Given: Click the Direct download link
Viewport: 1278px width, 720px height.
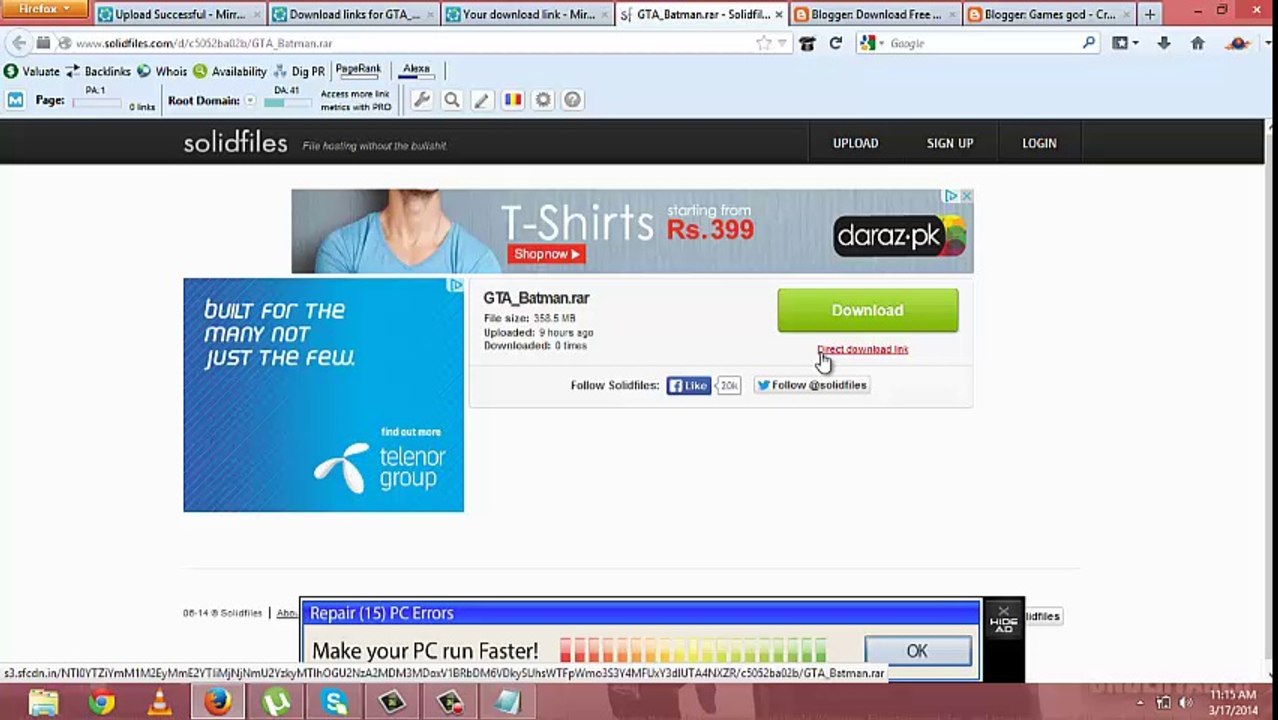Looking at the screenshot, I should (x=862, y=349).
